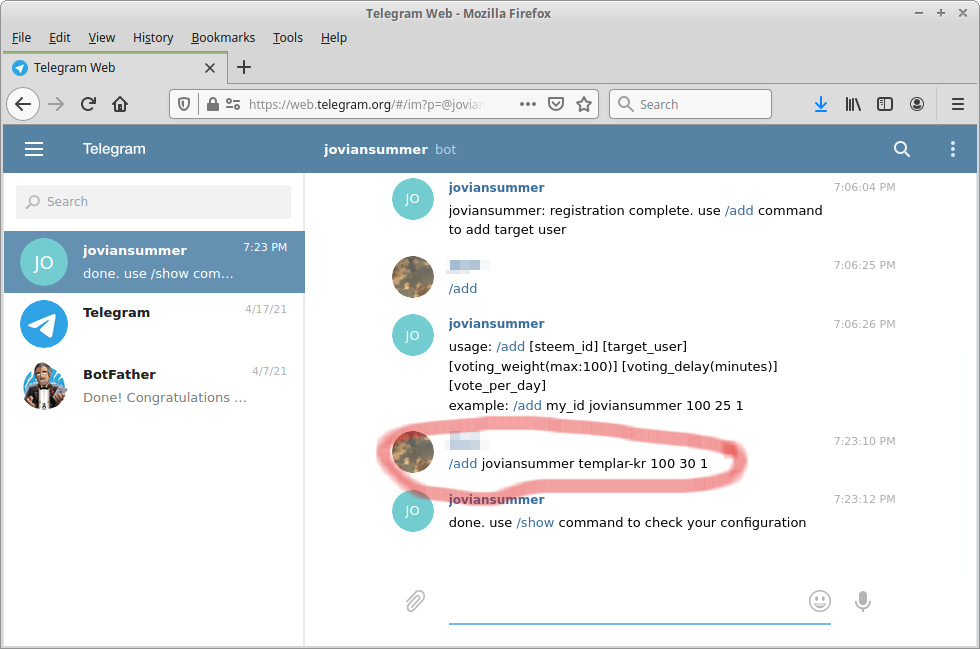Record a voice message with the microphone
This screenshot has height=649, width=980.
click(x=862, y=601)
